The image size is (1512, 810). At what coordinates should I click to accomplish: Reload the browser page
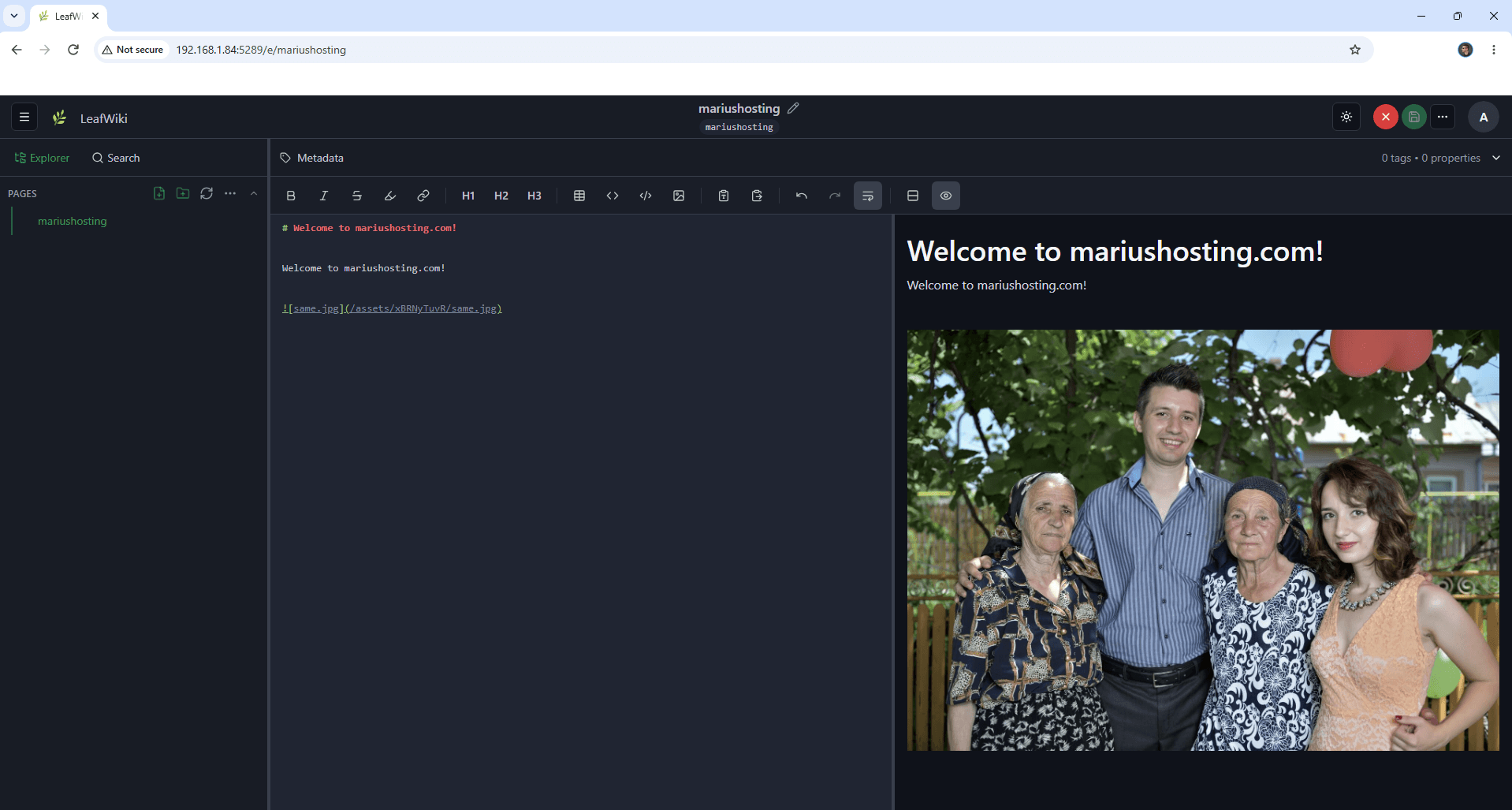tap(73, 50)
